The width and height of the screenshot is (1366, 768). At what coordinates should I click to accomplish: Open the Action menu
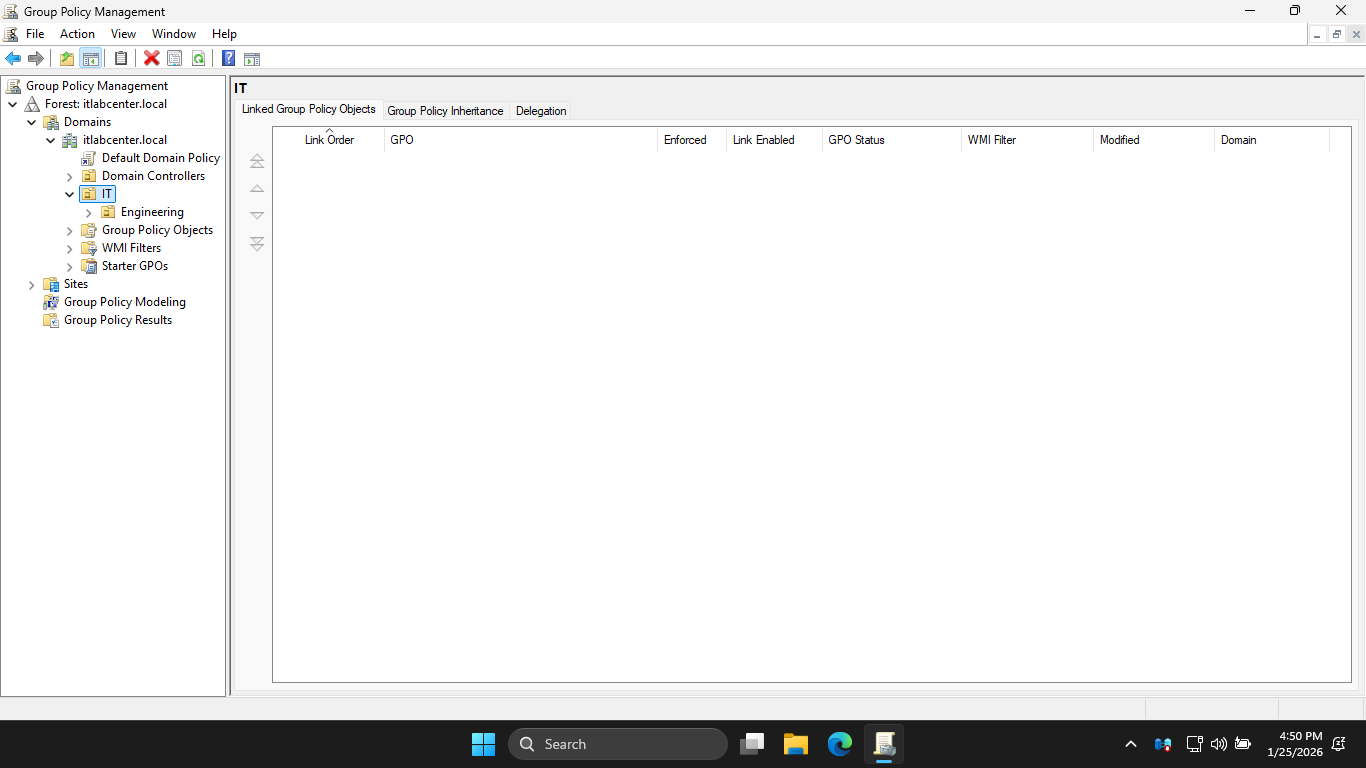[77, 34]
